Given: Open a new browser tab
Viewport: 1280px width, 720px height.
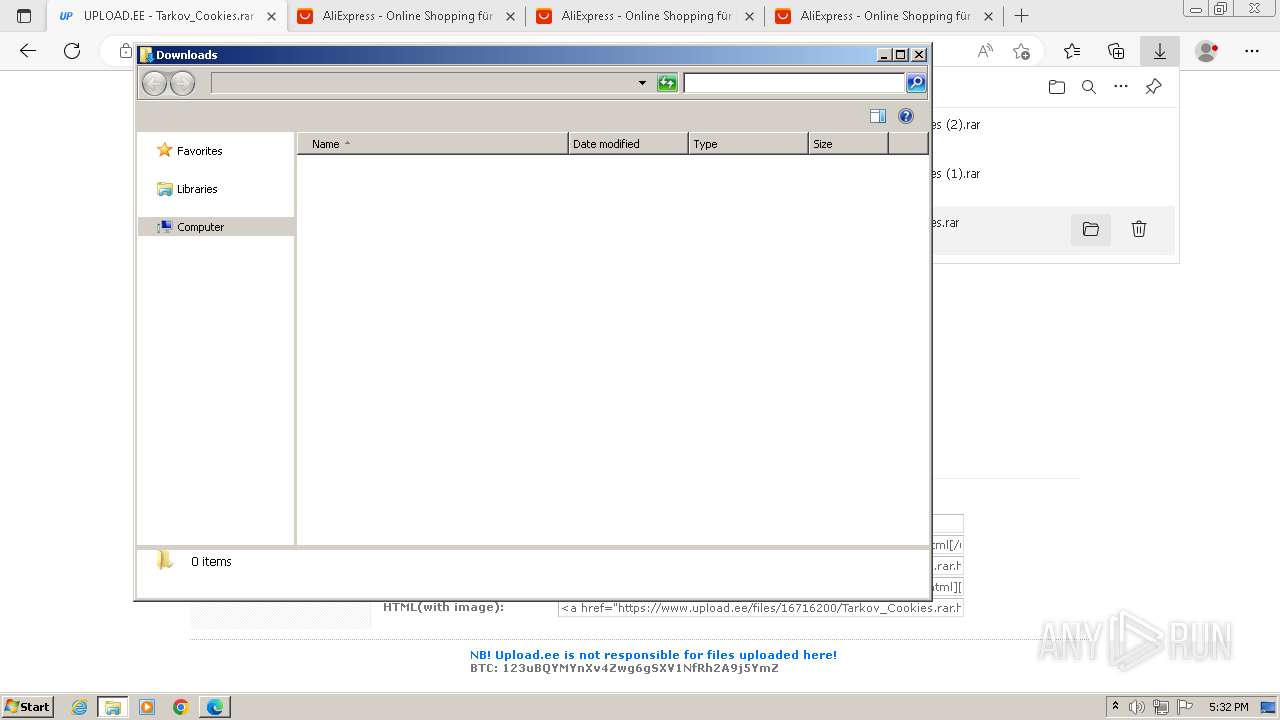Looking at the screenshot, I should [x=1021, y=16].
